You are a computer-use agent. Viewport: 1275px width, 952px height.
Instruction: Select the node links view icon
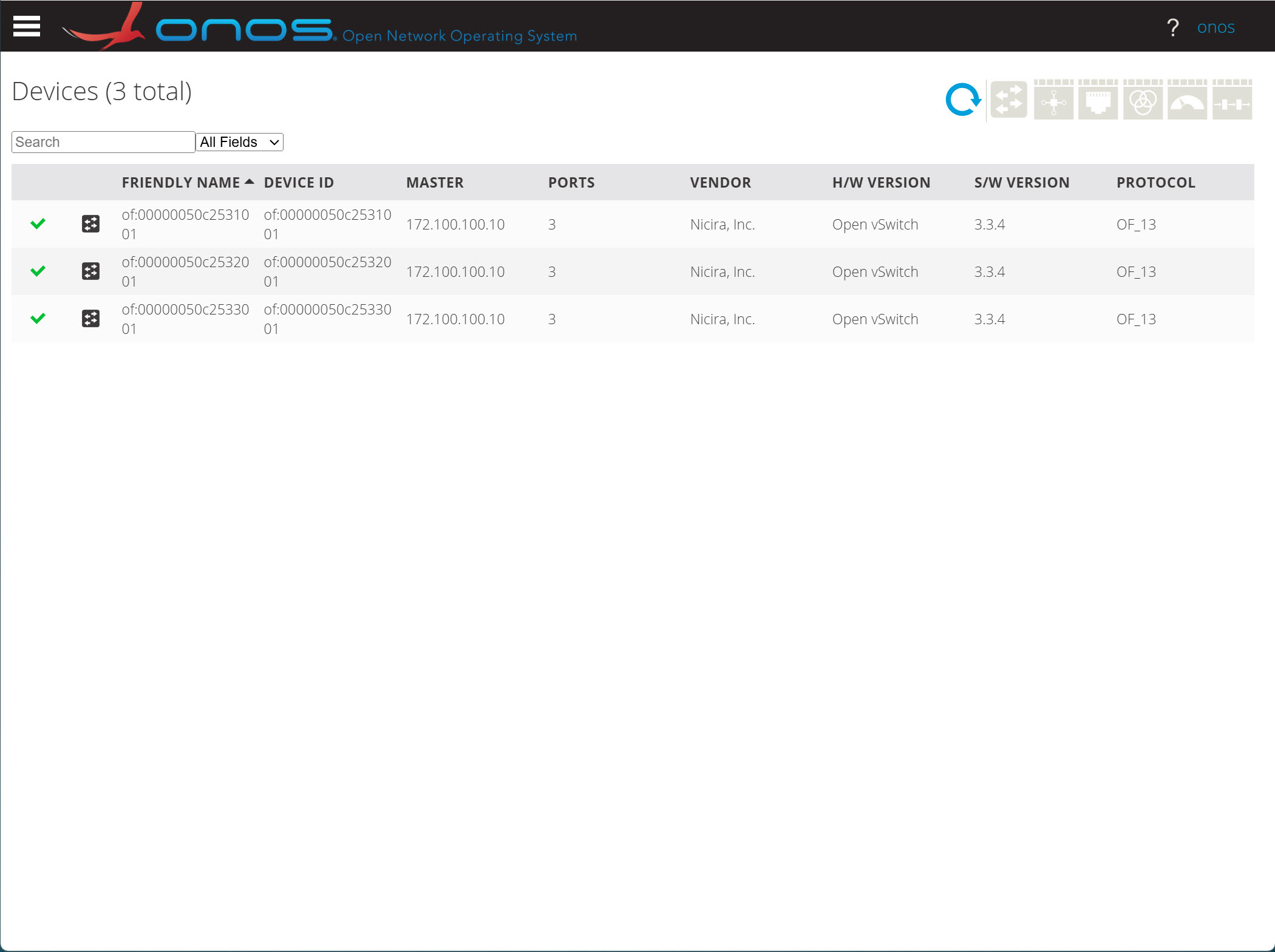pyautogui.click(x=1053, y=100)
